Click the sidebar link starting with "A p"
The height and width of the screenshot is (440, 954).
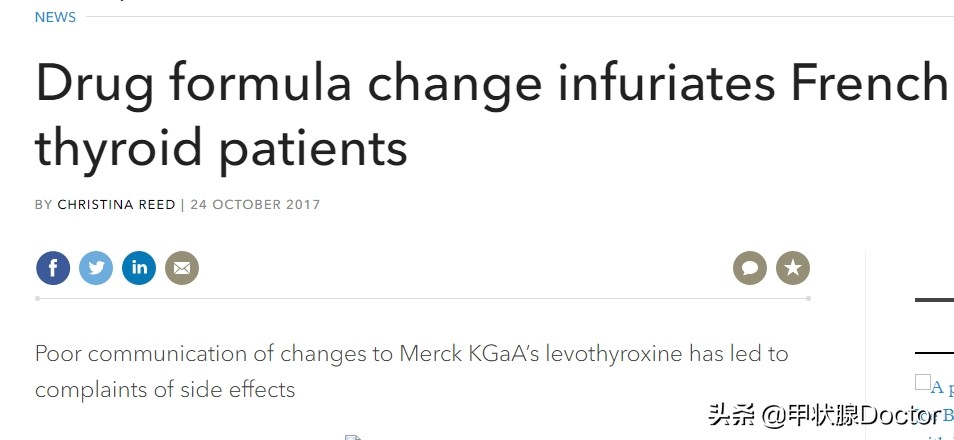tap(942, 387)
